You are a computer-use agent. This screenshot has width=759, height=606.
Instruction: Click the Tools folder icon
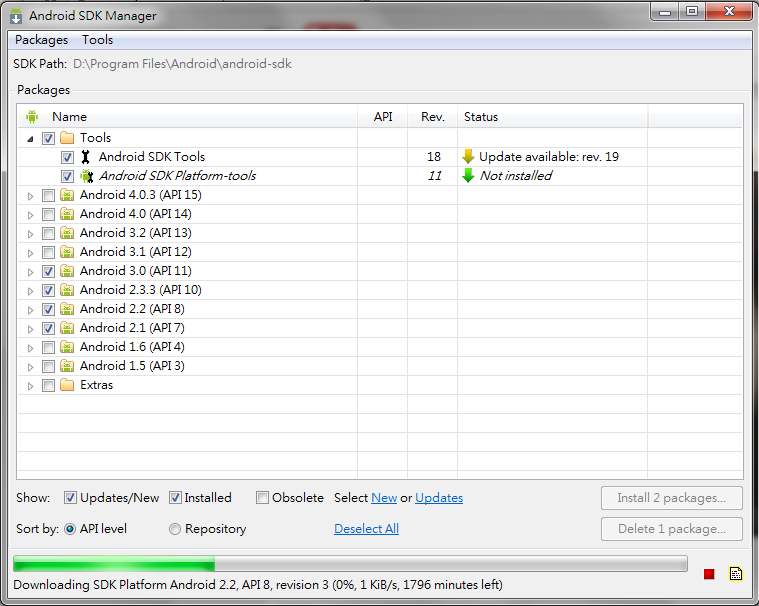(x=67, y=138)
